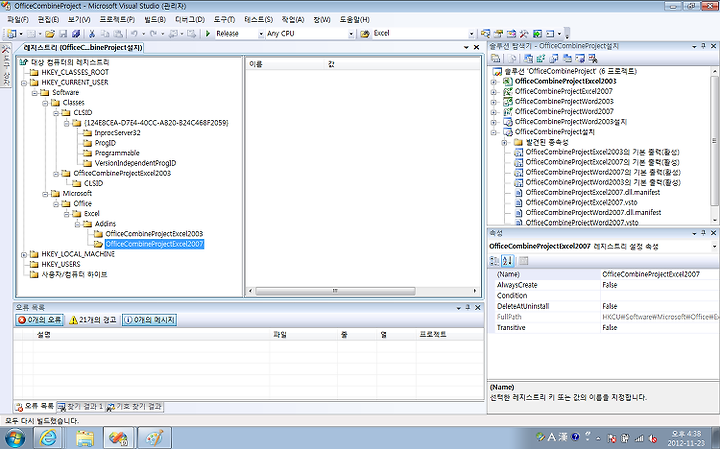Open Internet Explorer from taskbar
The image size is (720, 449).
pos(48,438)
